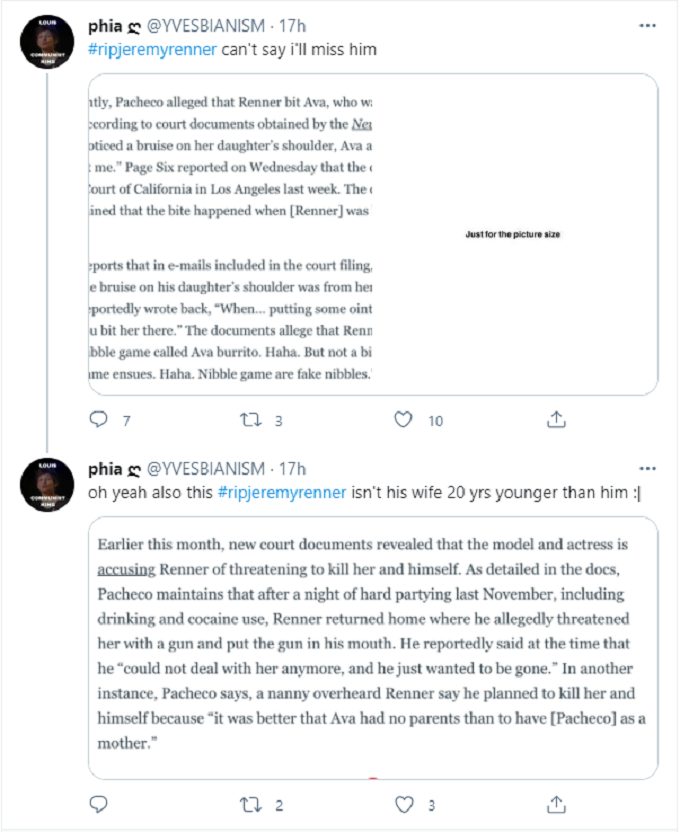
Task: Reply to the first tweet
Action: (98, 419)
